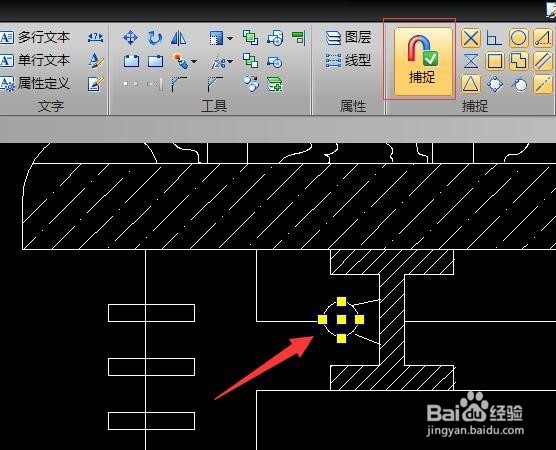The width and height of the screenshot is (556, 450).
Task: Click the trim scissors icon
Action: [218, 63]
